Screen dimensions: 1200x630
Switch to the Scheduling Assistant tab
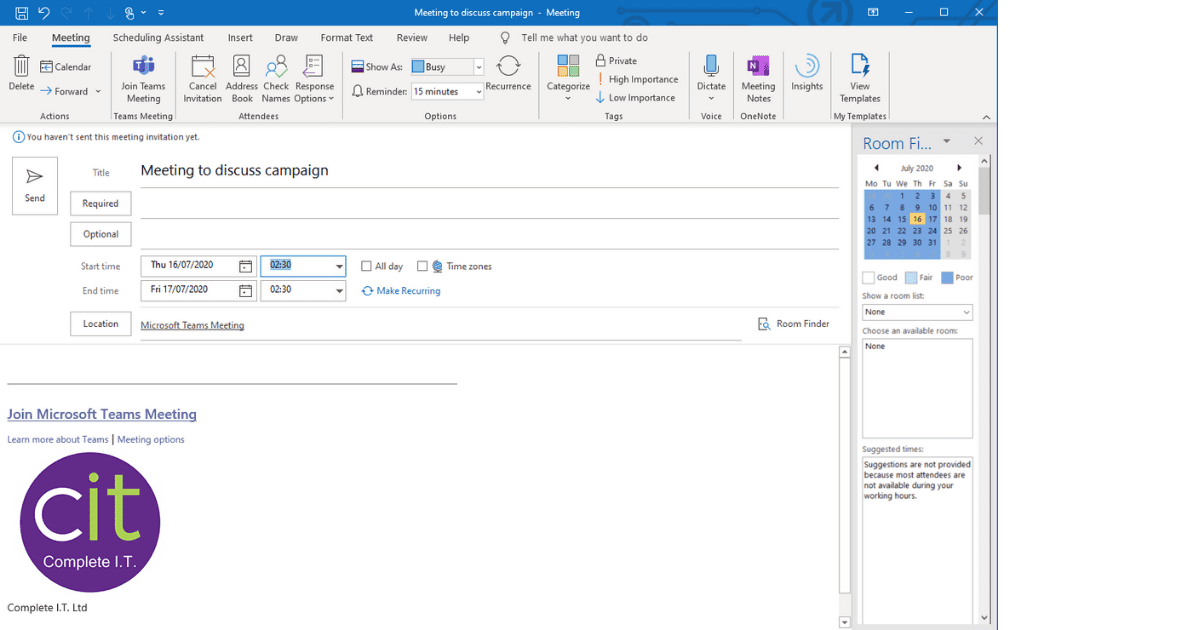coord(158,37)
